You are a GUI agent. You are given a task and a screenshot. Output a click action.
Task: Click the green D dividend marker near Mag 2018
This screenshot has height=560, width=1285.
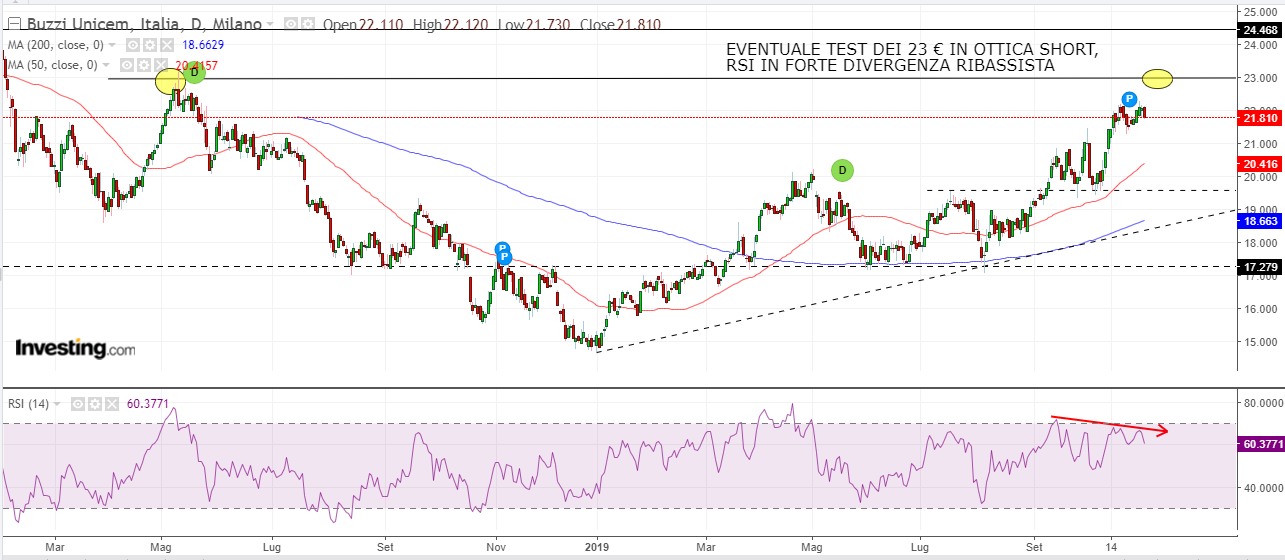194,72
